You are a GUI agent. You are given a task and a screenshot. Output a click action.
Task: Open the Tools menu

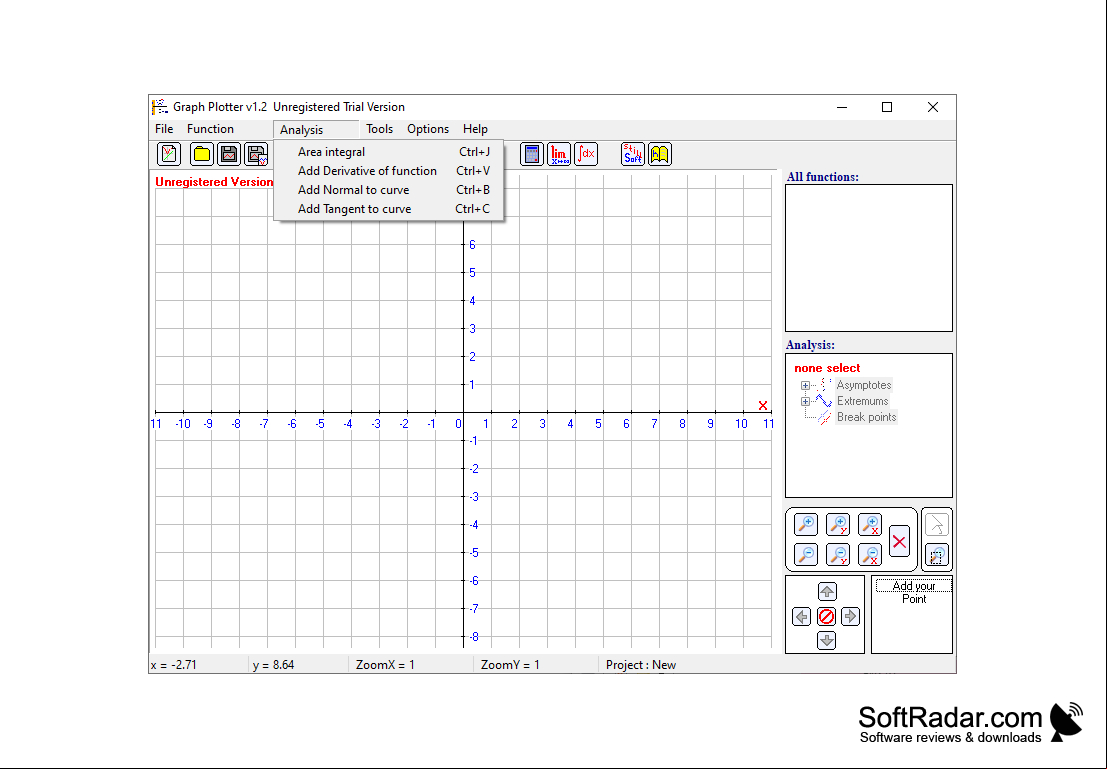point(379,129)
